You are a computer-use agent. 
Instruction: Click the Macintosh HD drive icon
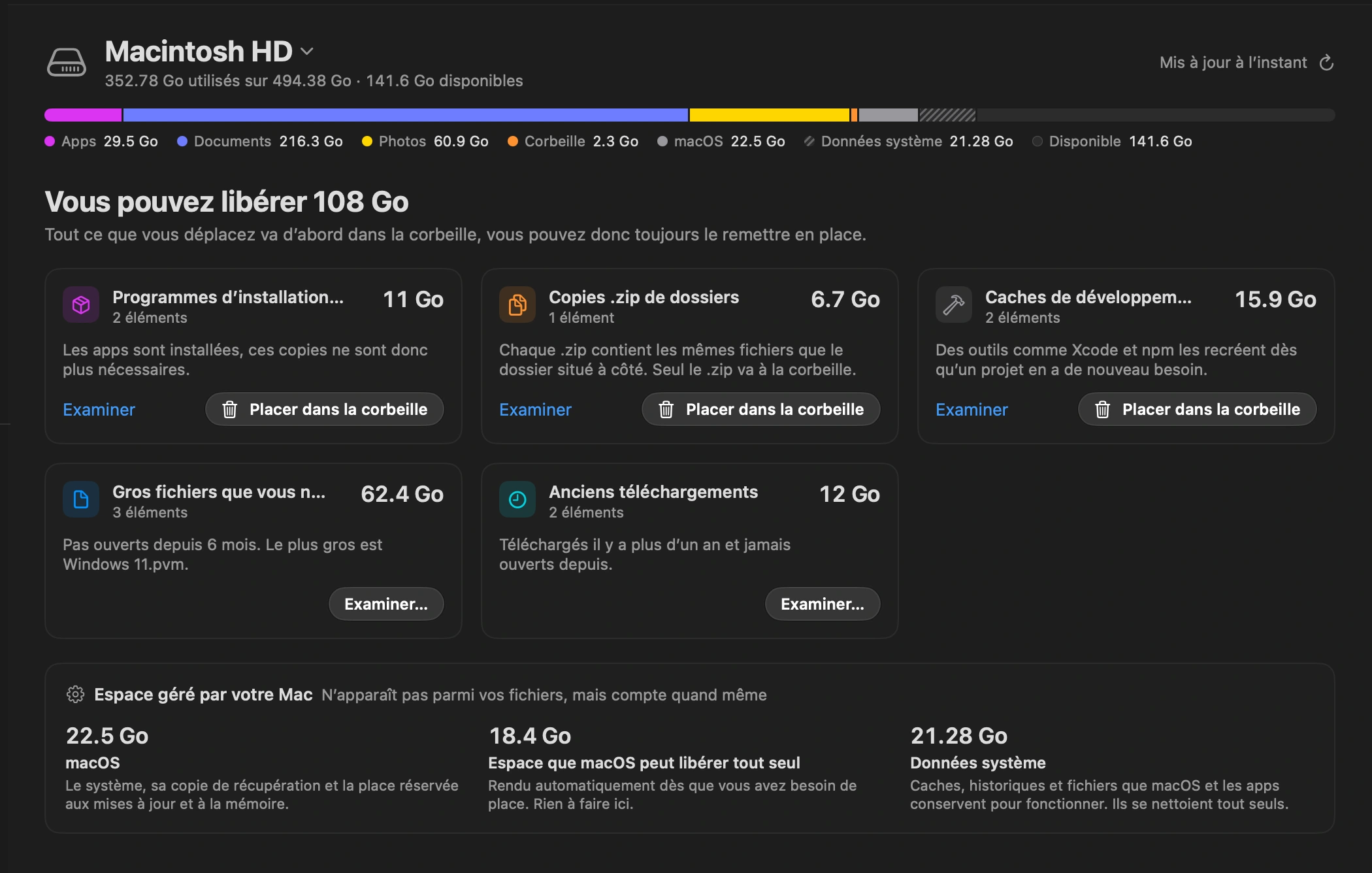click(66, 63)
